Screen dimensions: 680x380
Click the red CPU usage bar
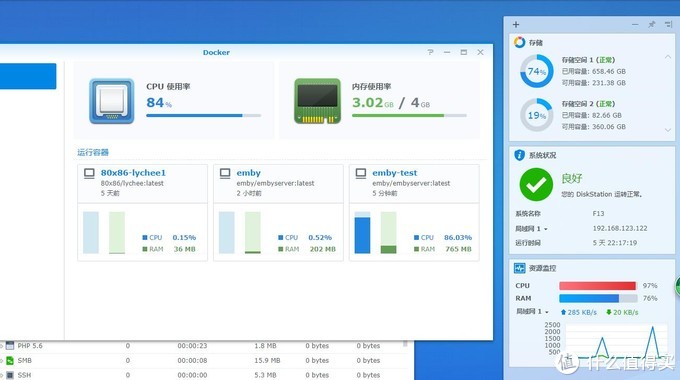[x=597, y=285]
